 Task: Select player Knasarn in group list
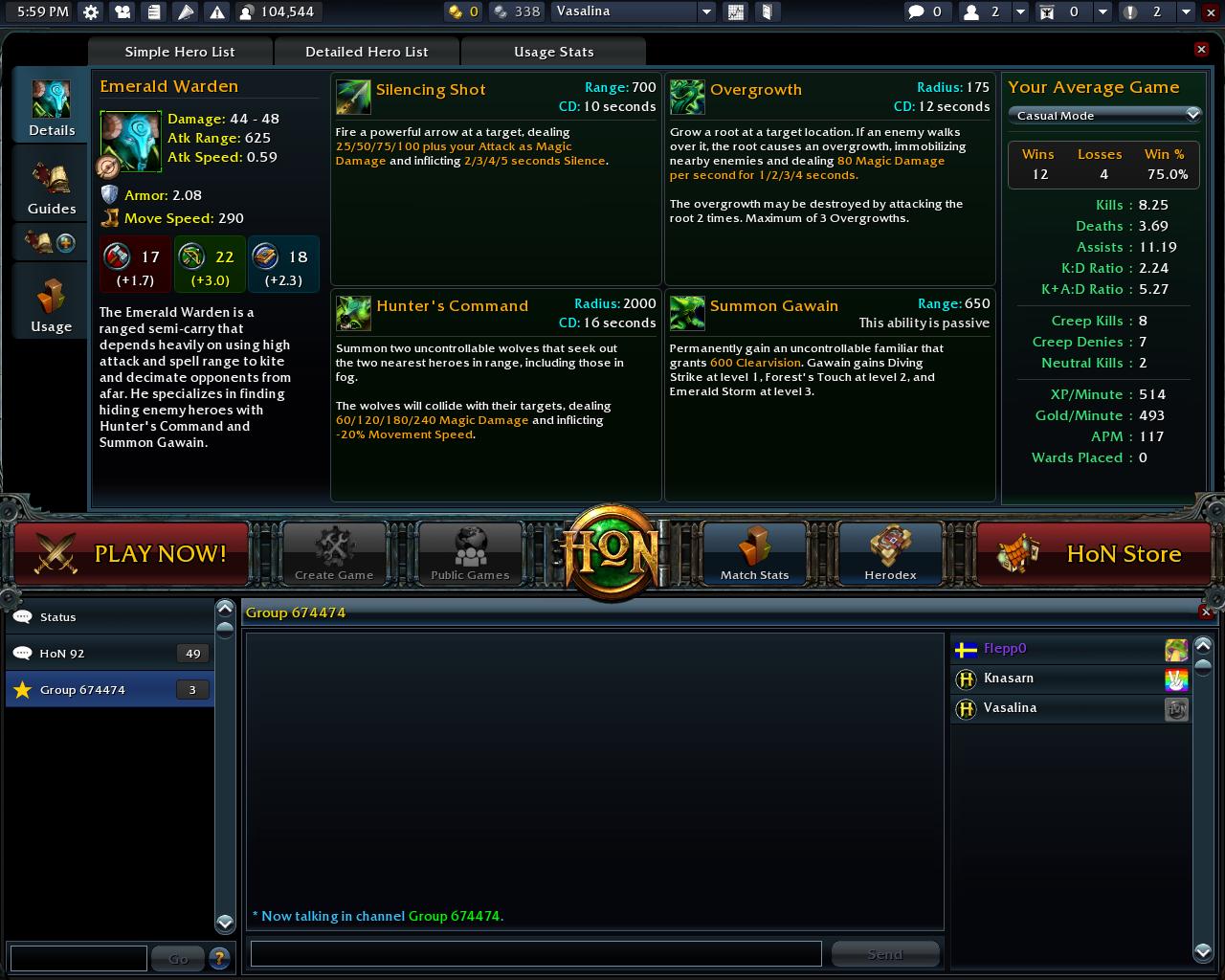pos(1071,679)
